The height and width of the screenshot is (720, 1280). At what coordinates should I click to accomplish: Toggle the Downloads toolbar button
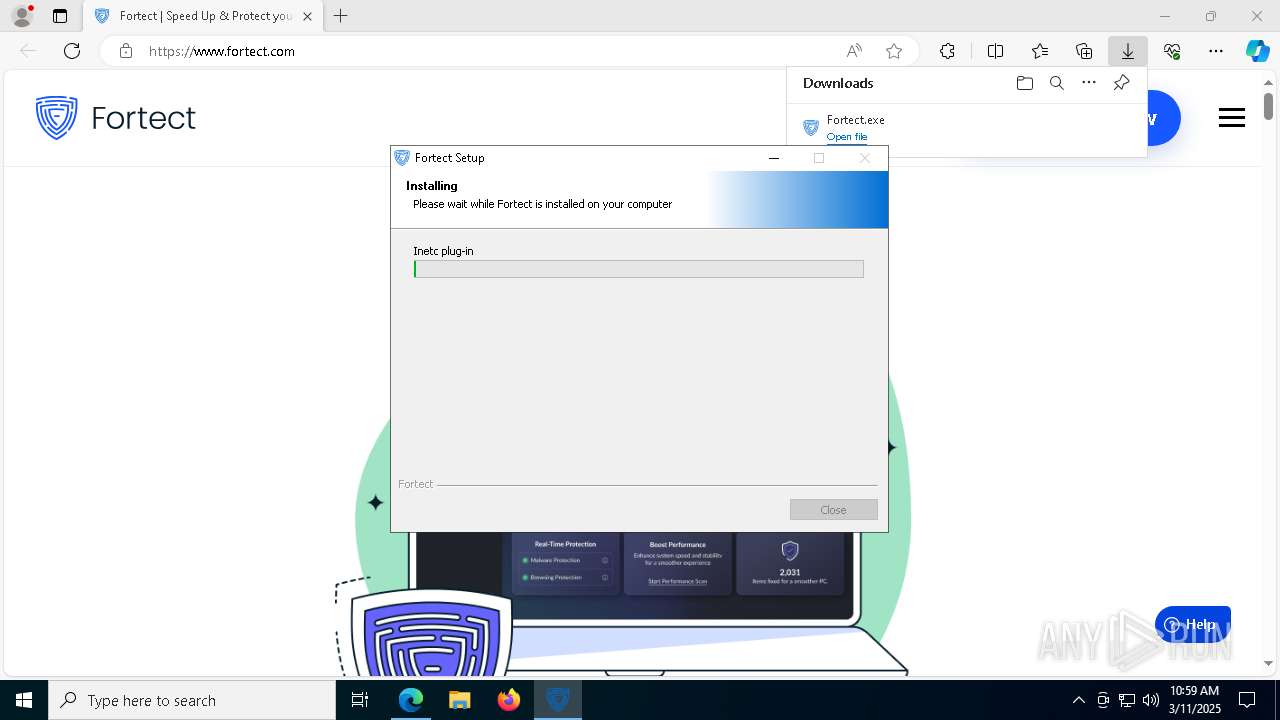tap(1128, 51)
